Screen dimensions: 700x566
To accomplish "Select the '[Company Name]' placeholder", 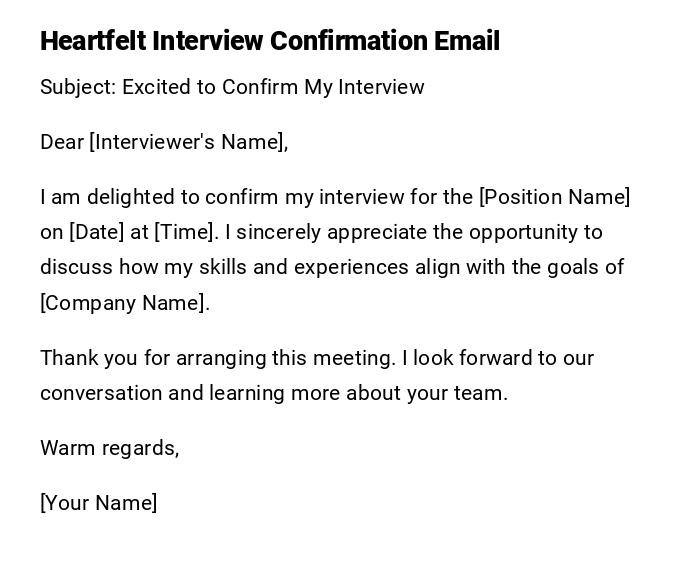I will [123, 303].
